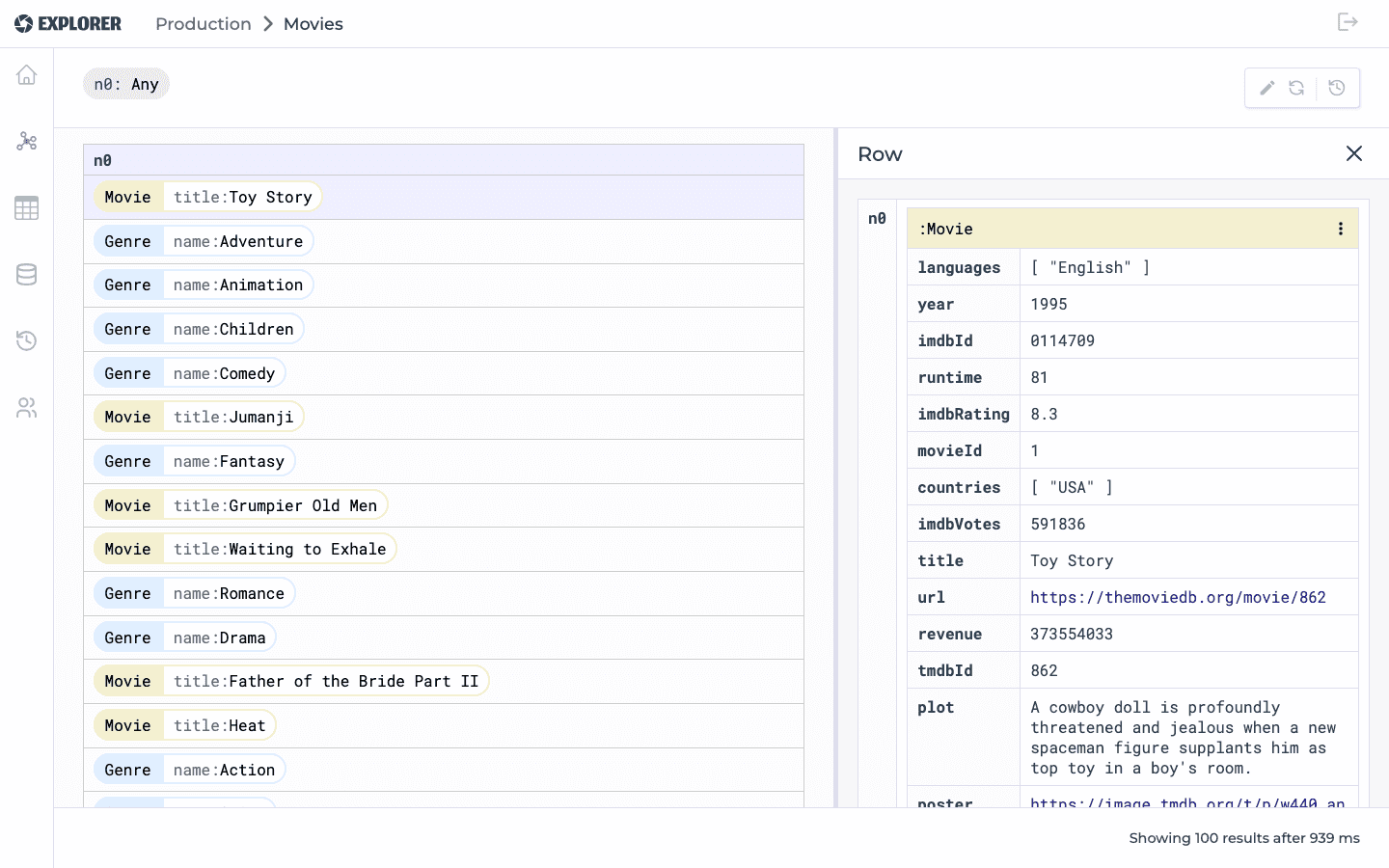Click the n0: Any filter chip
The image size is (1389, 868).
tap(126, 84)
